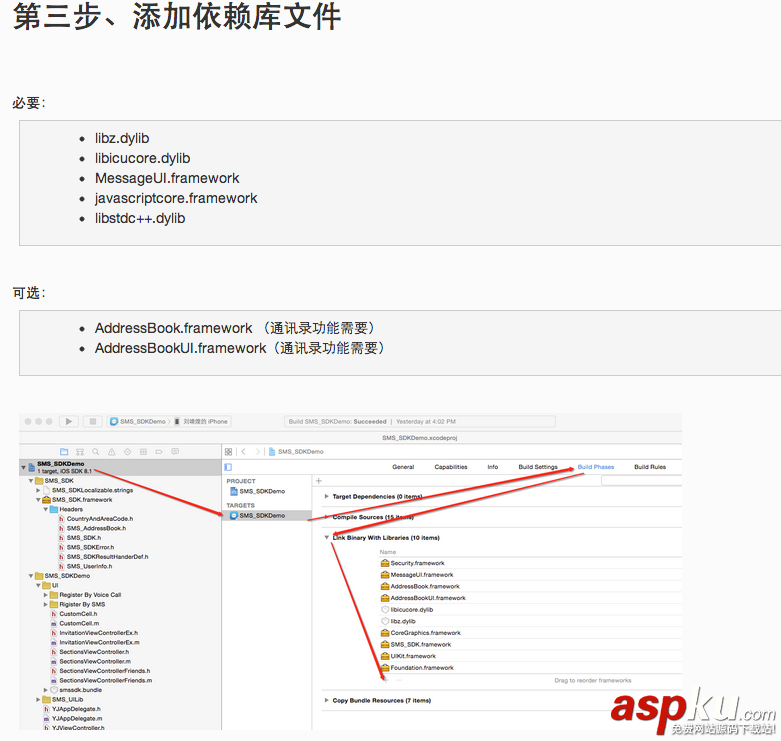Collapse the SMS_SDKDemo project root
This screenshot has height=741, width=781.
[23, 467]
